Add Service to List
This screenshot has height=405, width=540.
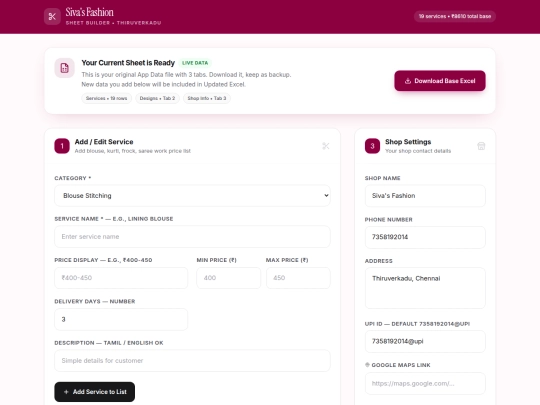click(94, 392)
